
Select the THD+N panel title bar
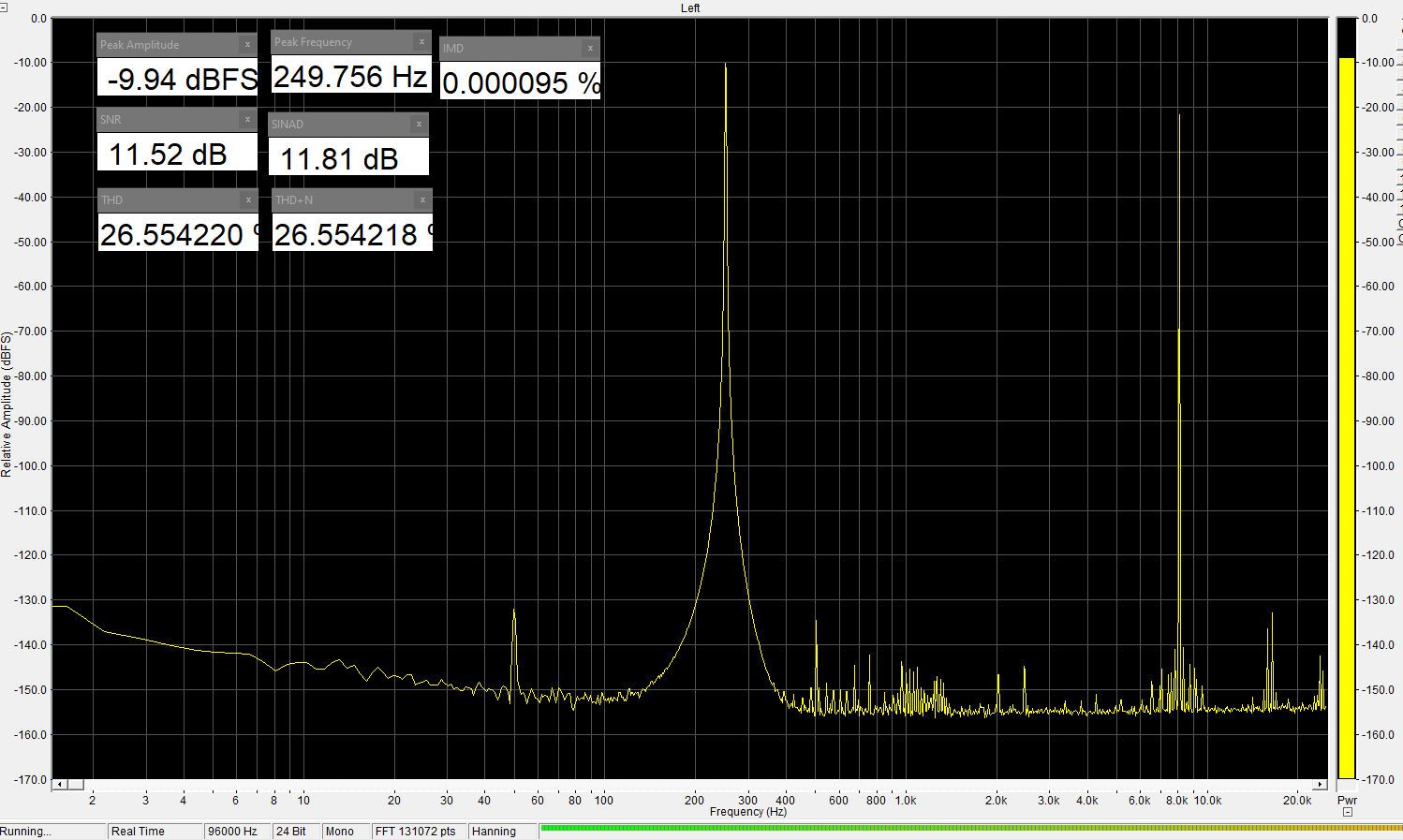(x=352, y=199)
